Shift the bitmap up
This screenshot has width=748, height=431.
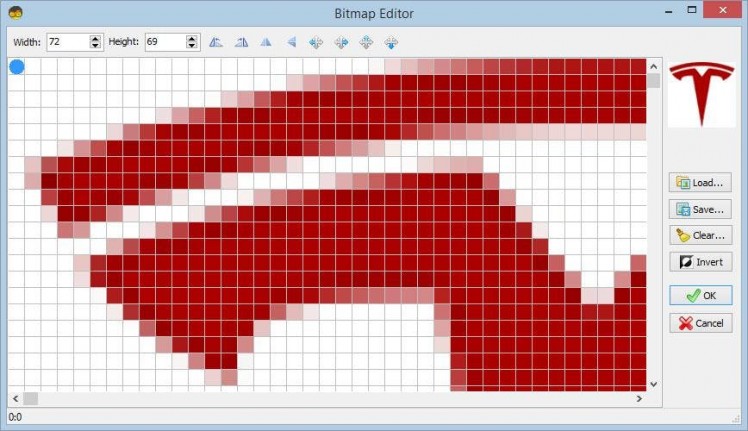coord(366,42)
